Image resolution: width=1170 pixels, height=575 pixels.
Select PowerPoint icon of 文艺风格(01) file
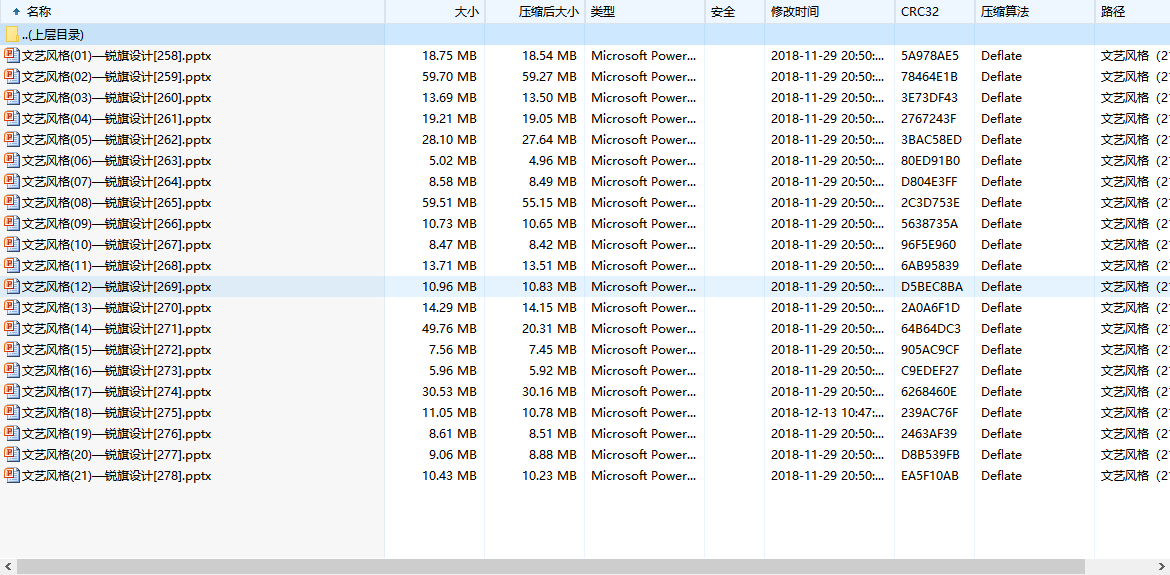tap(11, 55)
